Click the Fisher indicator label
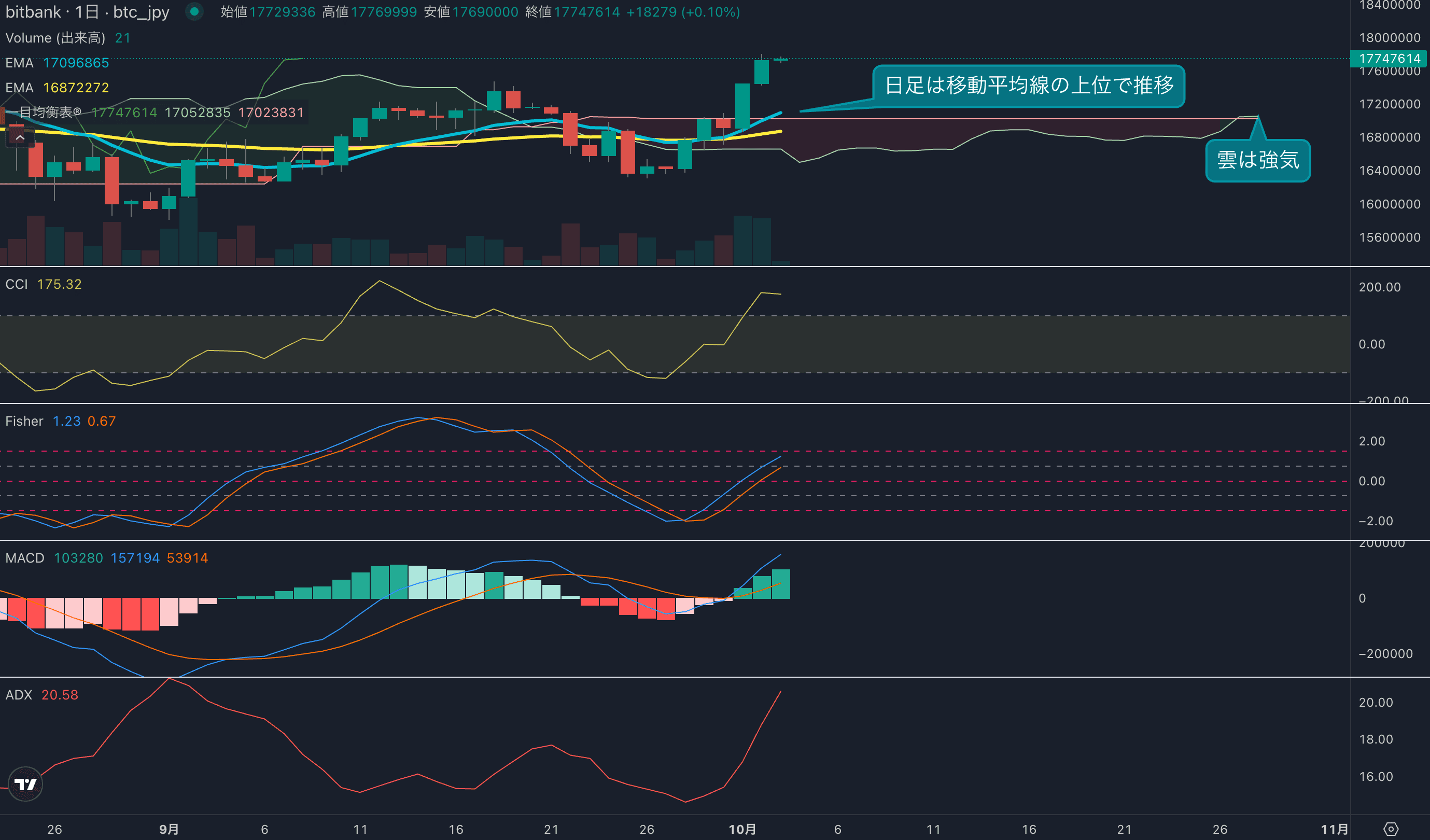This screenshot has width=1430, height=840. tap(24, 421)
